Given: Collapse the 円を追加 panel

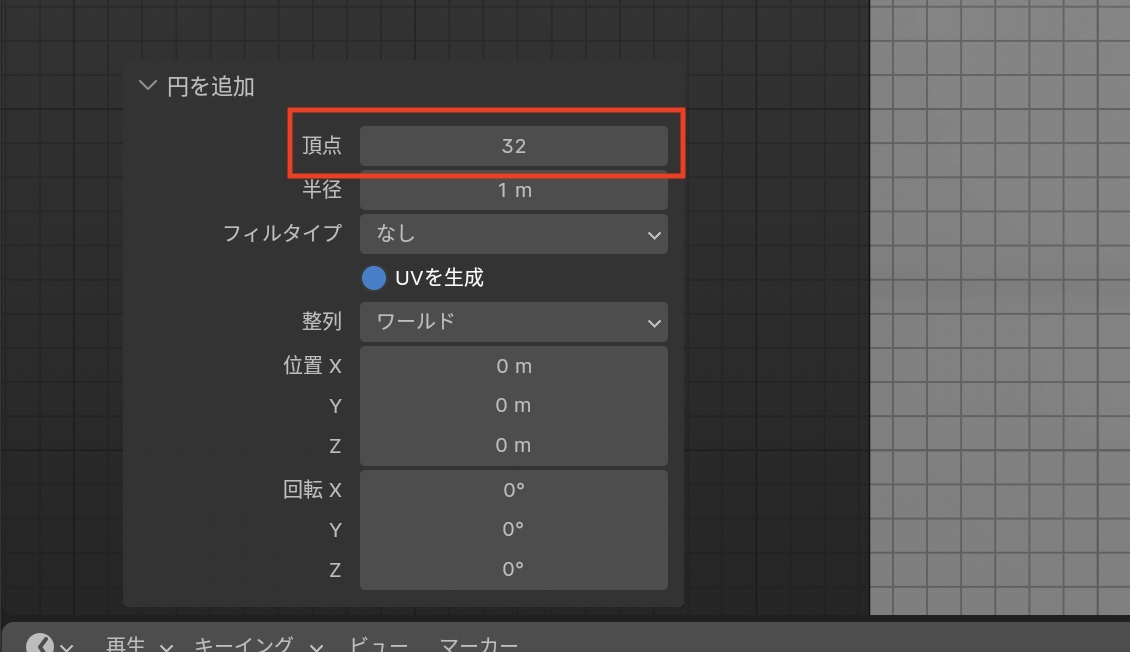Looking at the screenshot, I should (x=148, y=86).
